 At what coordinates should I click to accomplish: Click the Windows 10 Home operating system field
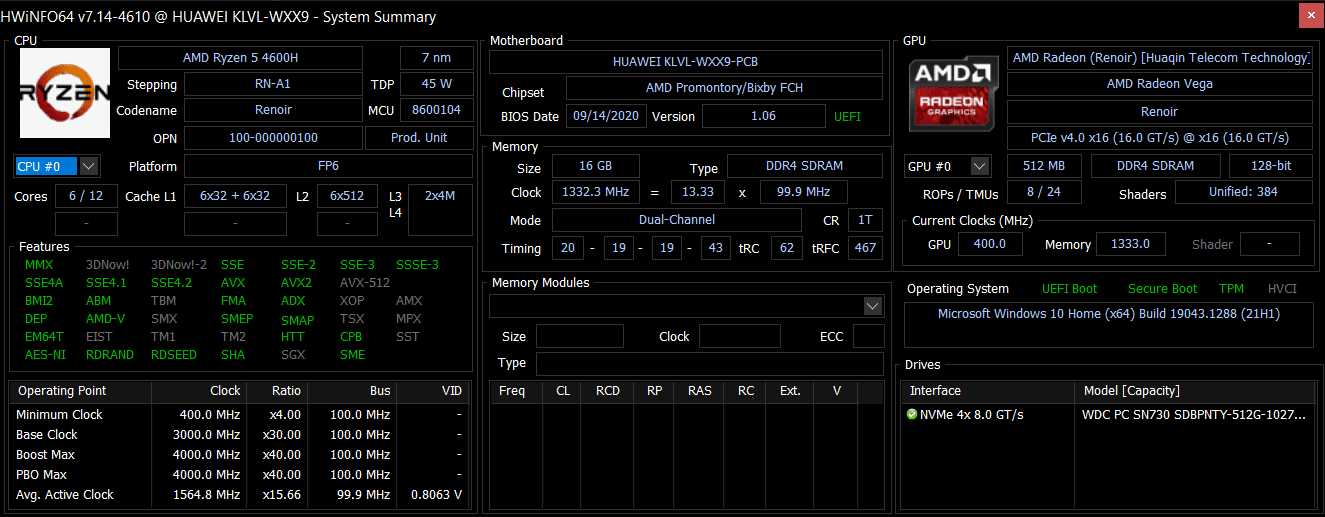click(x=1108, y=314)
